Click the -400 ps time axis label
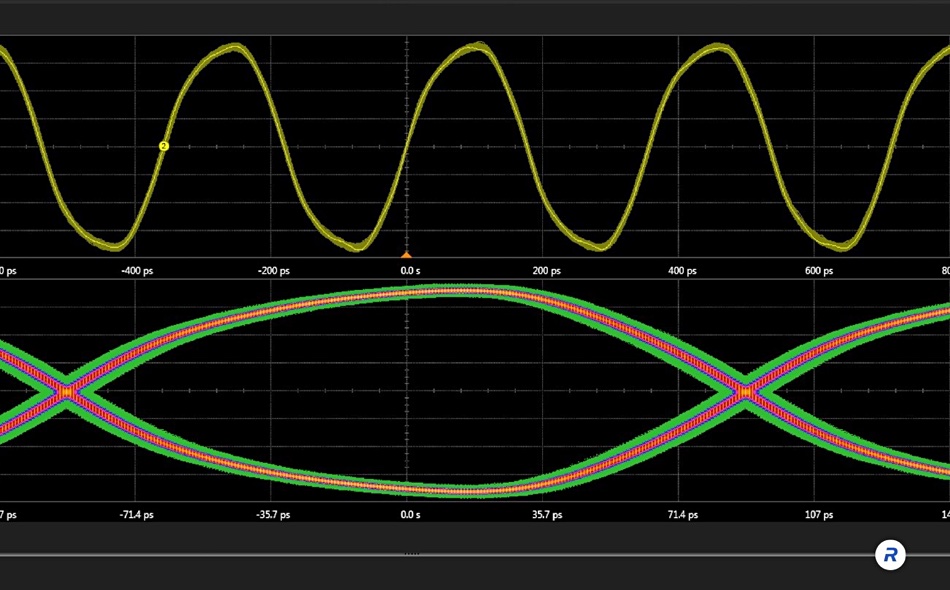950x590 pixels. 137,271
